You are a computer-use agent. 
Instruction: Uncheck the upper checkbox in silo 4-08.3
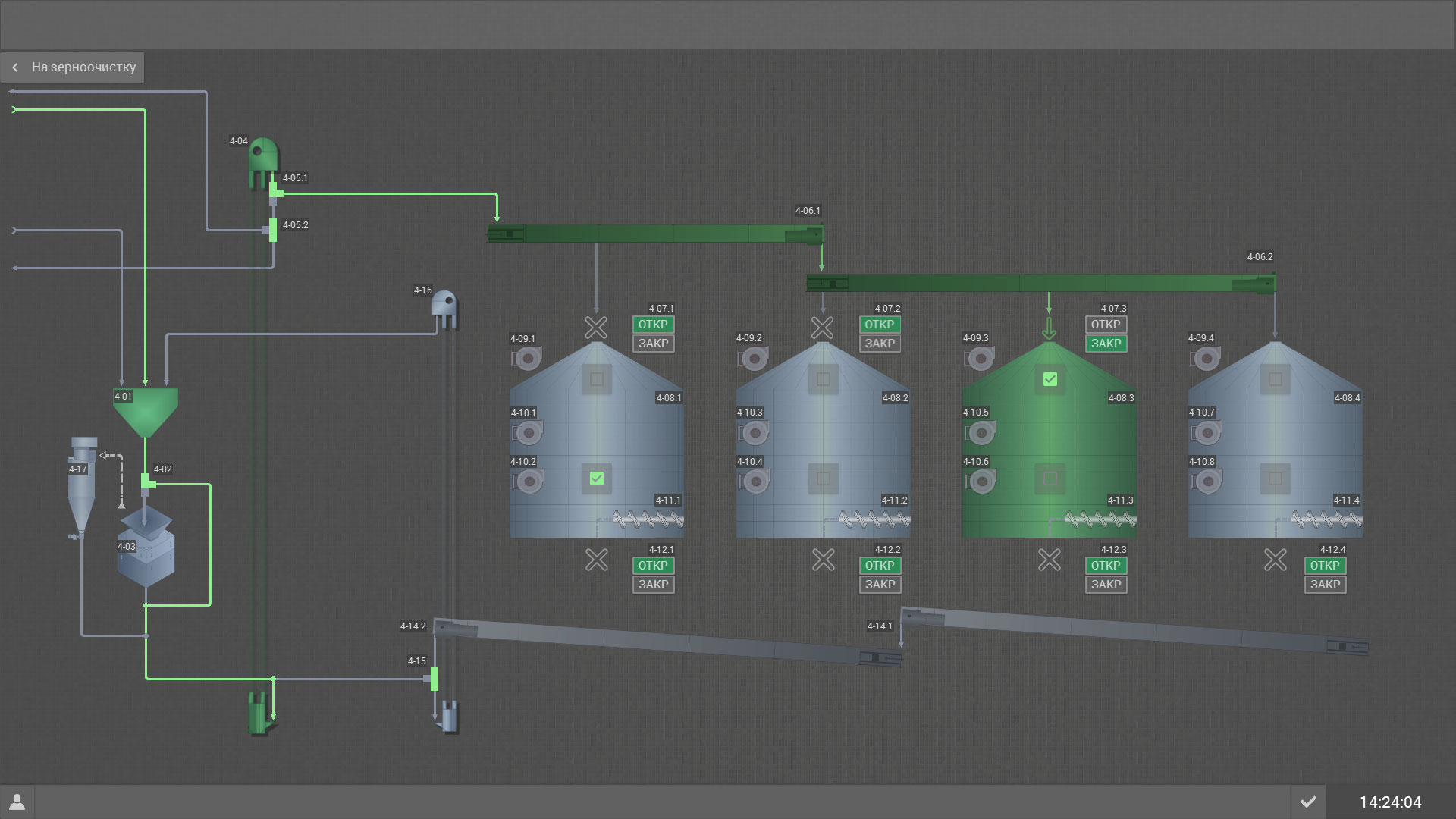point(1050,379)
